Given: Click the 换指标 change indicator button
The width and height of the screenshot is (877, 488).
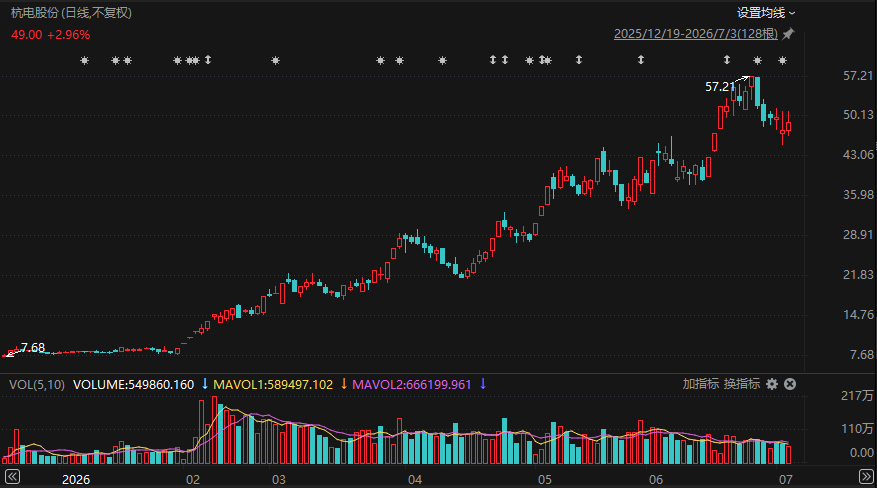Looking at the screenshot, I should click(x=742, y=384).
